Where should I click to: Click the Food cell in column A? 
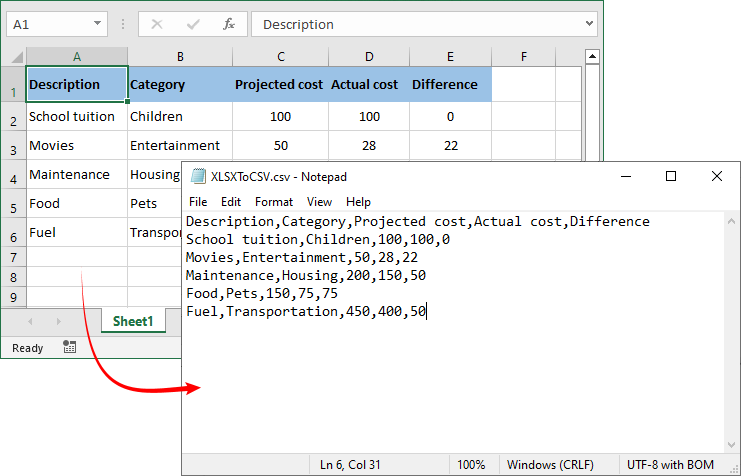point(77,203)
